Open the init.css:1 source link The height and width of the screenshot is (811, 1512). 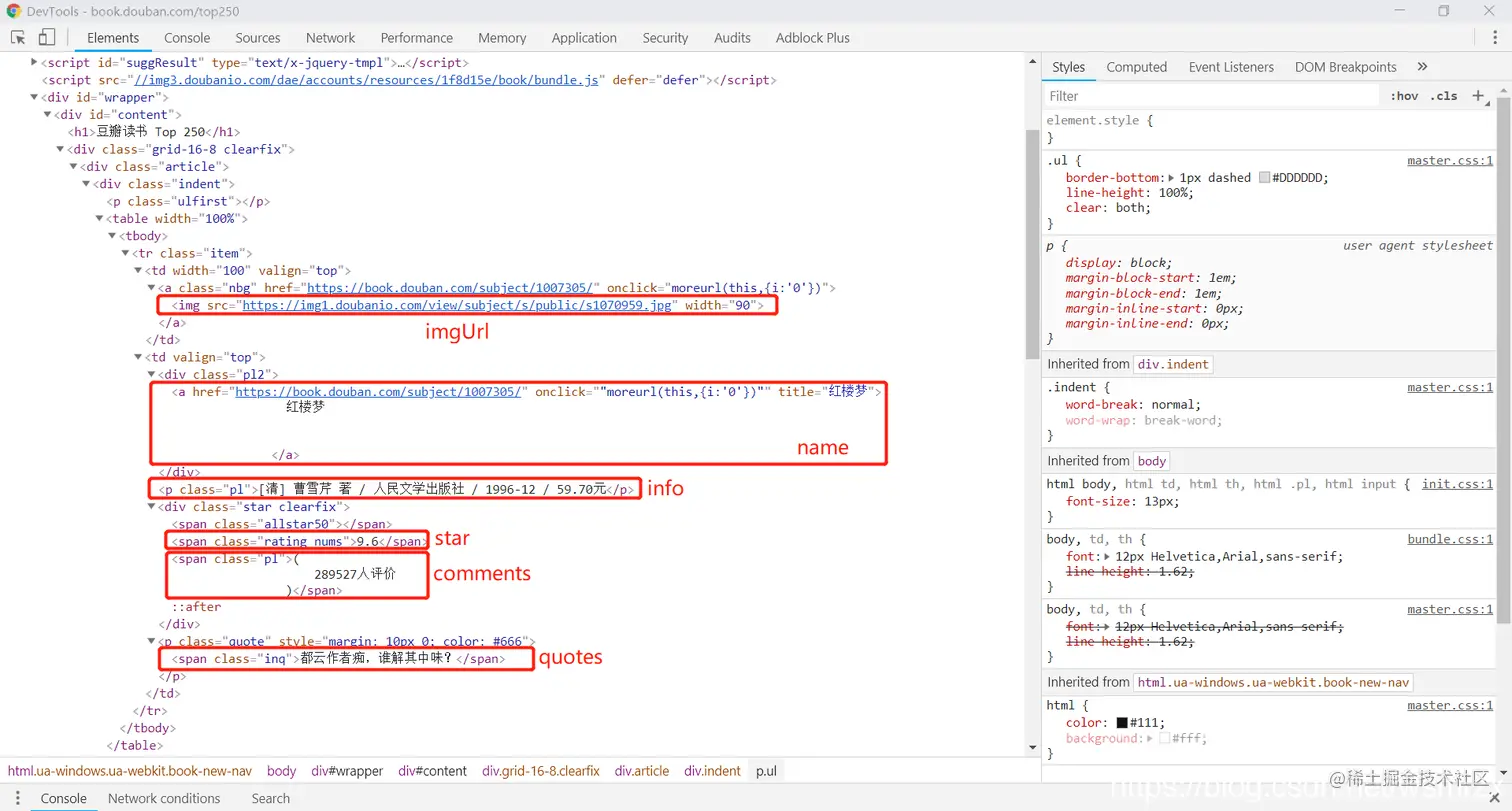(1457, 484)
